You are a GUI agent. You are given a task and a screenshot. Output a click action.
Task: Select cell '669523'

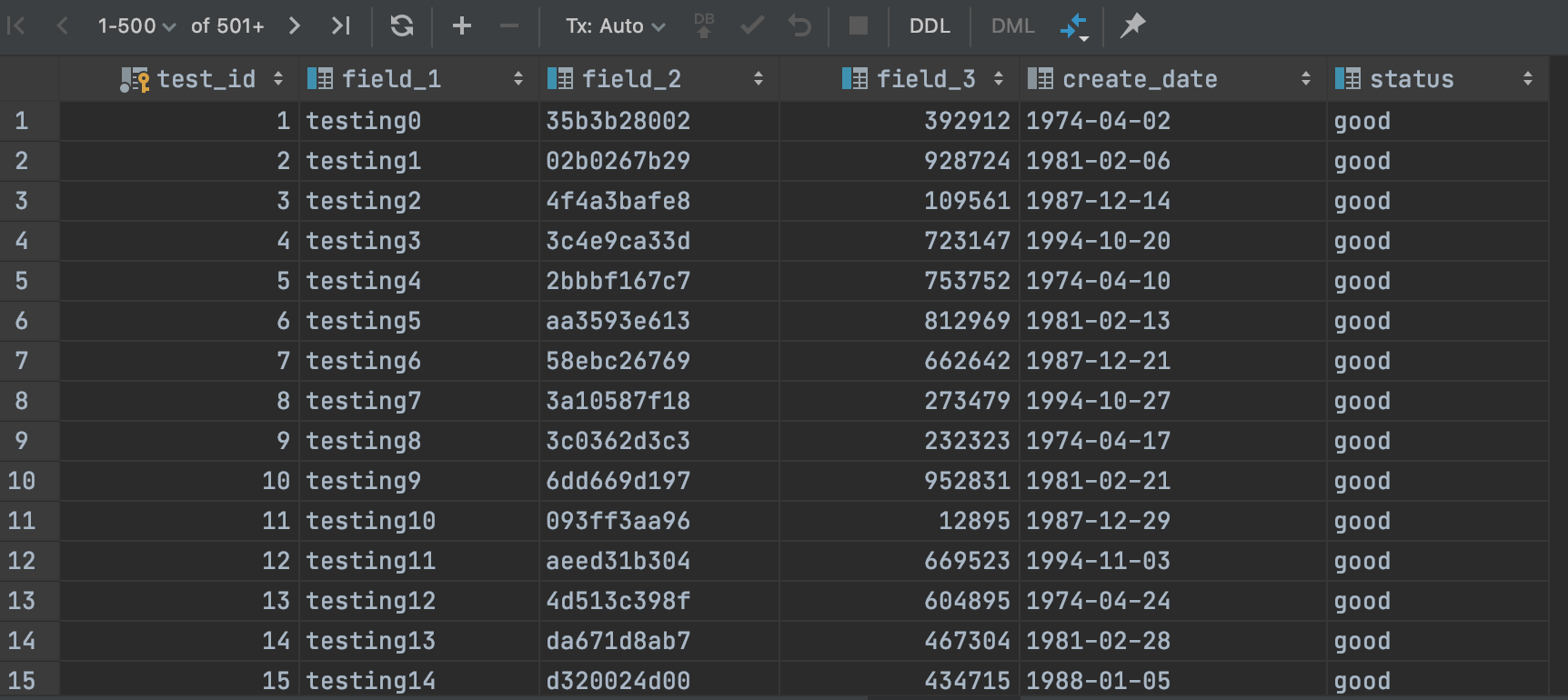click(x=900, y=561)
